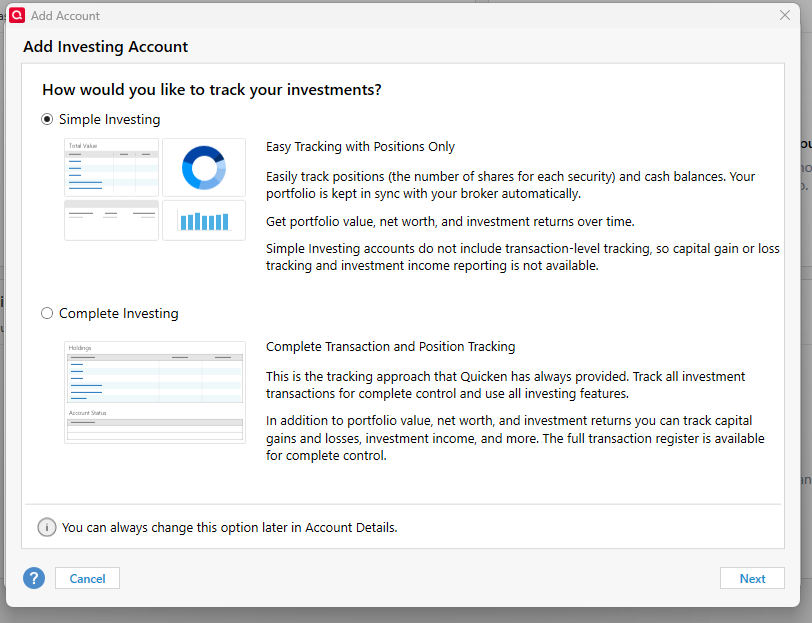Click 'Simple Investing accounts do not include' paragraph
Screen dimensions: 812x623
tap(523, 257)
